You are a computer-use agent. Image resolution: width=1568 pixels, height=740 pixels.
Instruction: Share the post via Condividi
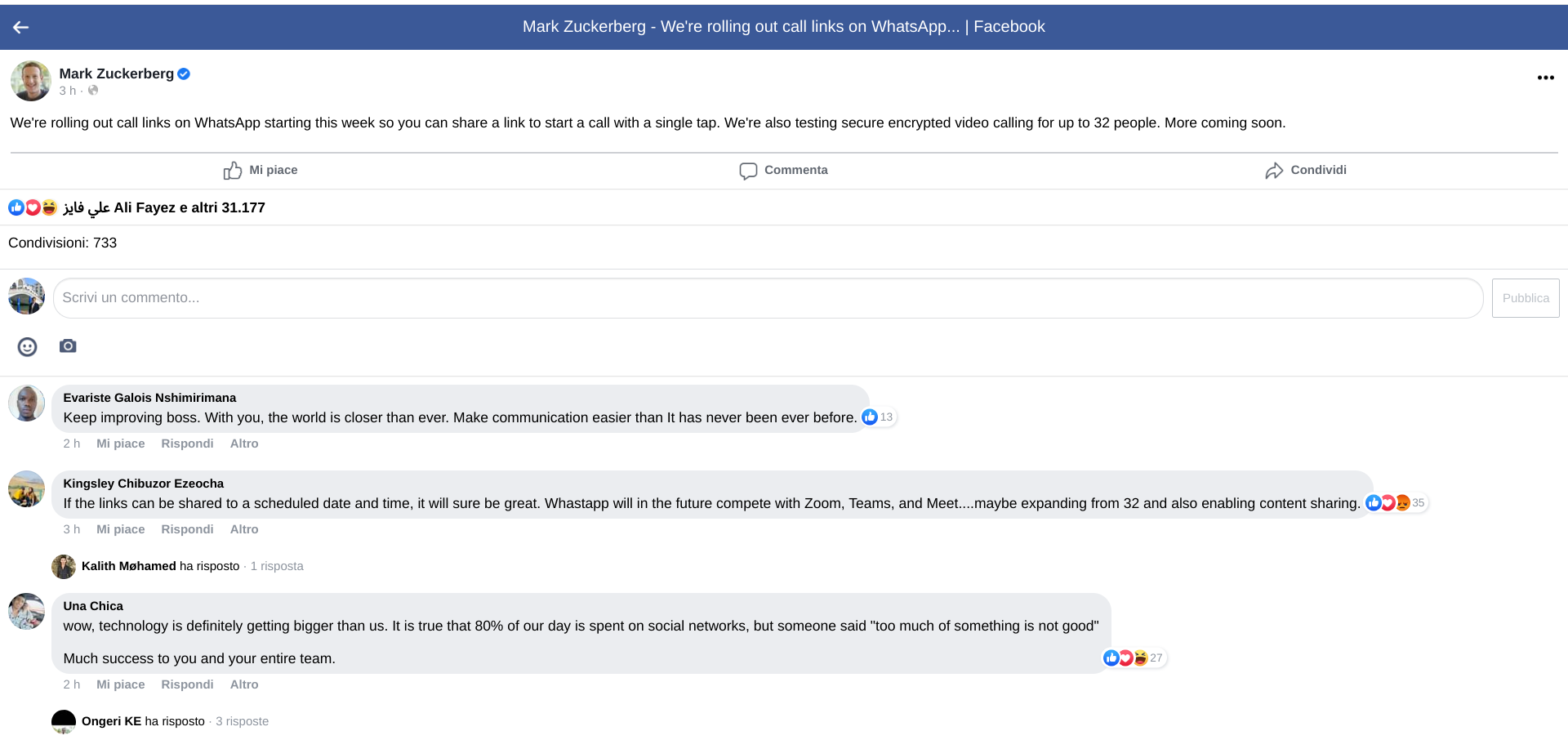pyautogui.click(x=1306, y=170)
